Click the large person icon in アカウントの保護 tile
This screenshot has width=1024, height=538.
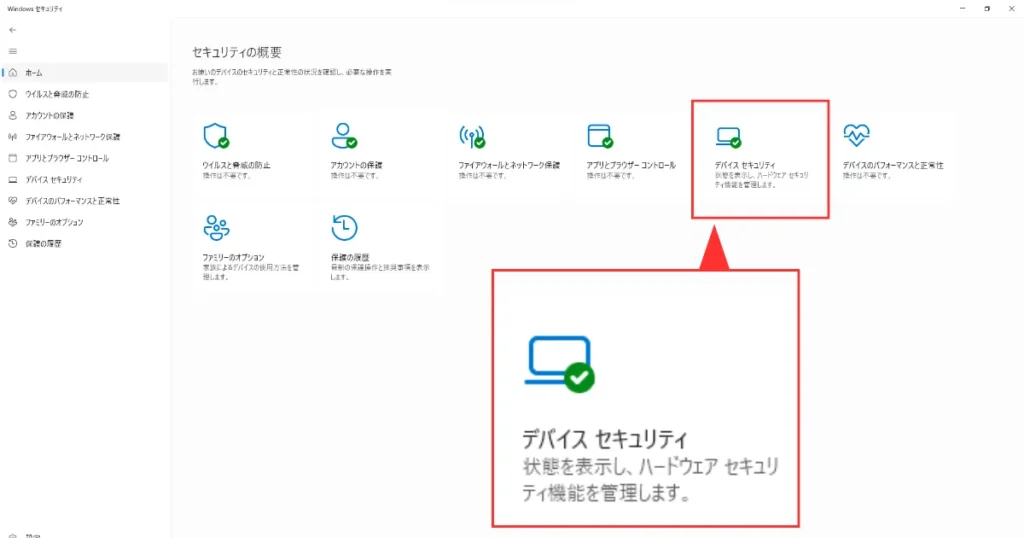coord(344,136)
